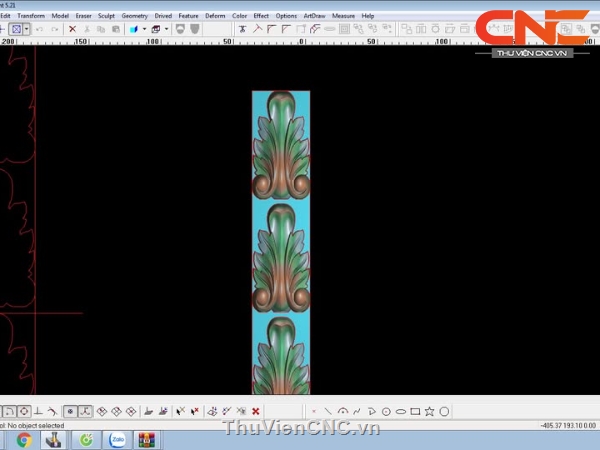Select the star shape drawing tool
Viewport: 600px width, 450px height.
pos(429,411)
